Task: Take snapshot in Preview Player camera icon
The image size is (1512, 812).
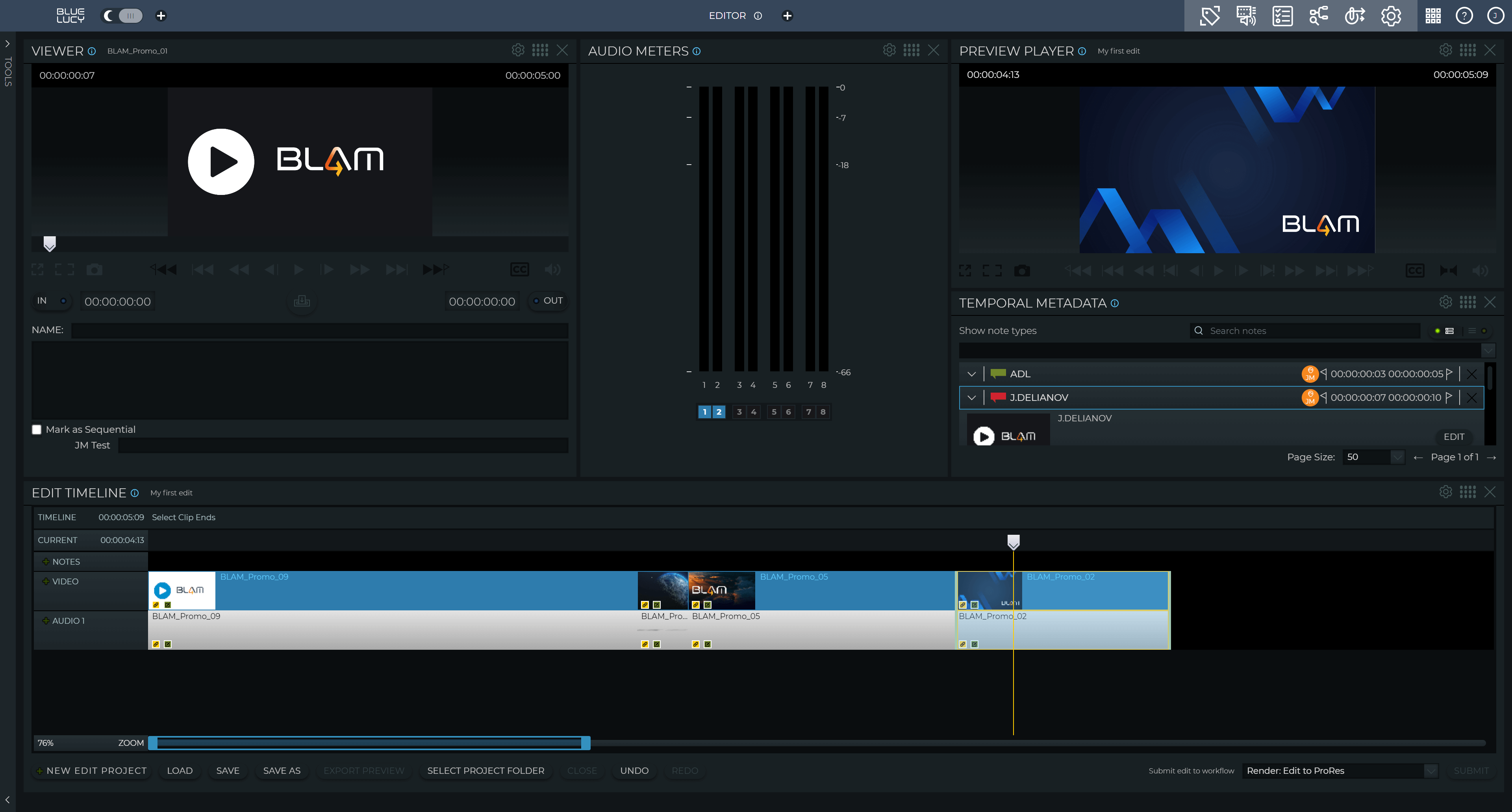Action: (x=1022, y=271)
